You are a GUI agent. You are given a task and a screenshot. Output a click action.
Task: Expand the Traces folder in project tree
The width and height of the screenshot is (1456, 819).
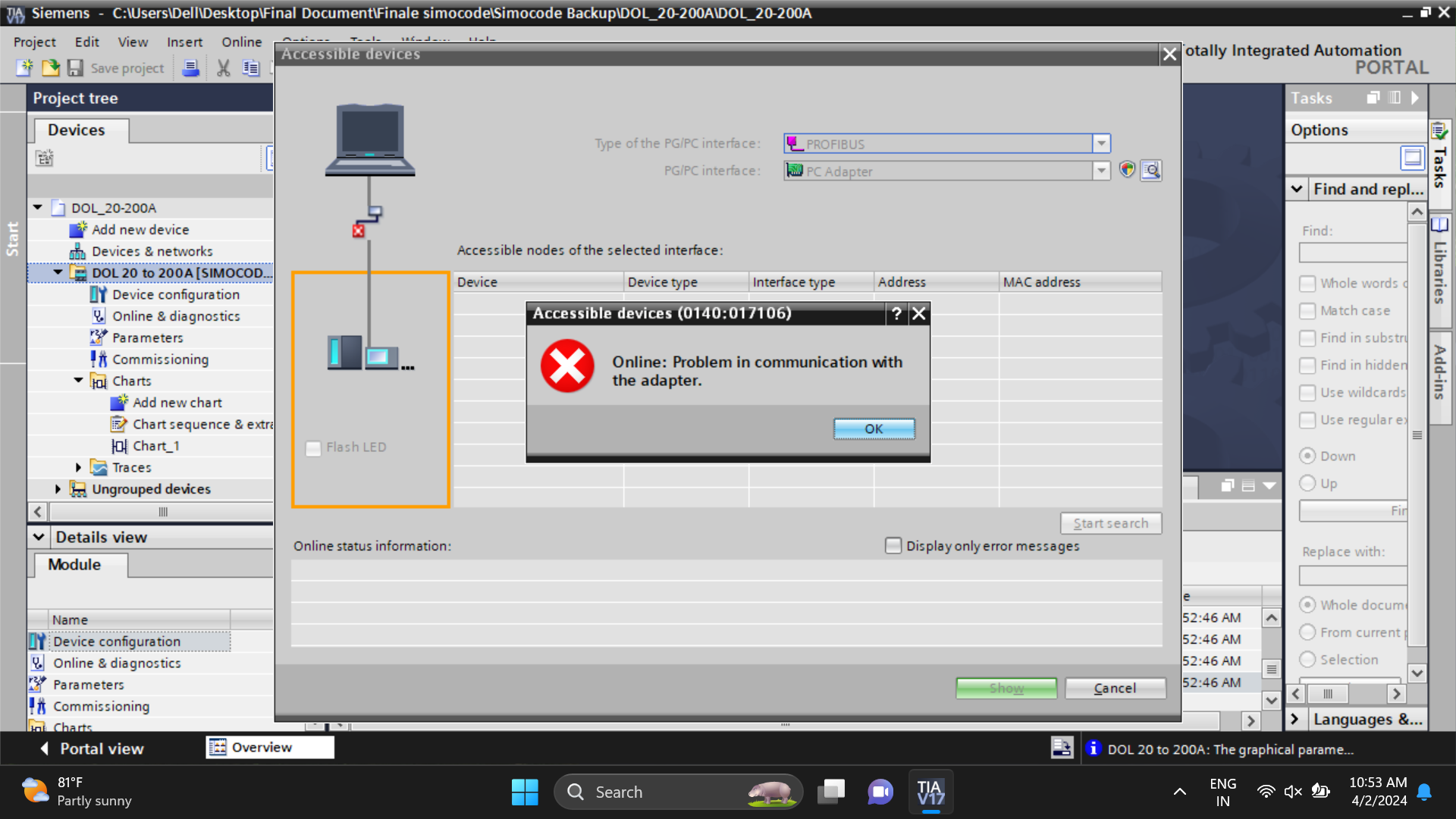click(x=78, y=468)
